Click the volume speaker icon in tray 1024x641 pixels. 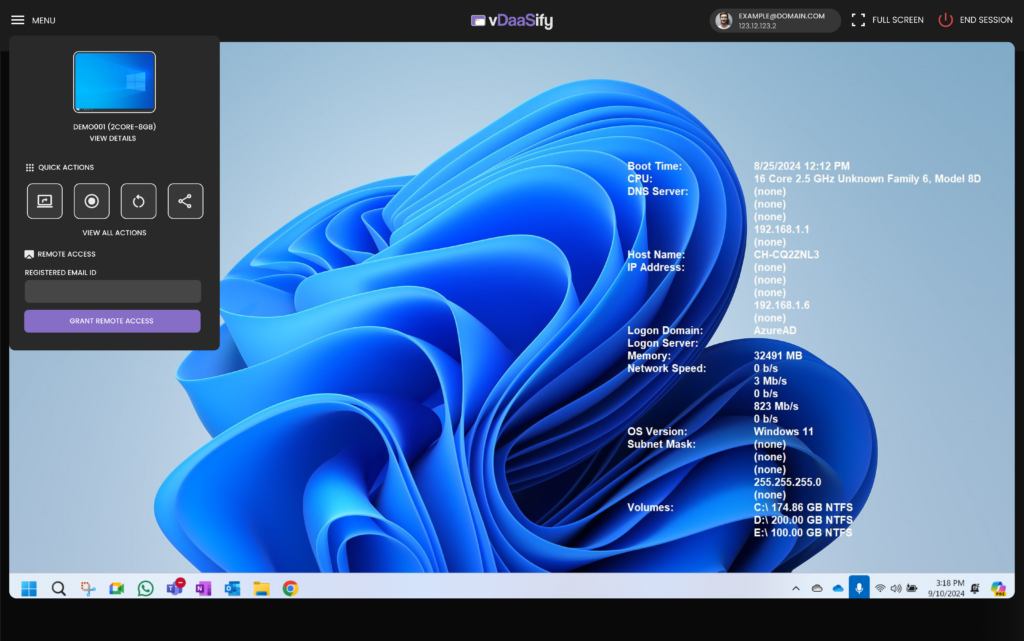[896, 588]
